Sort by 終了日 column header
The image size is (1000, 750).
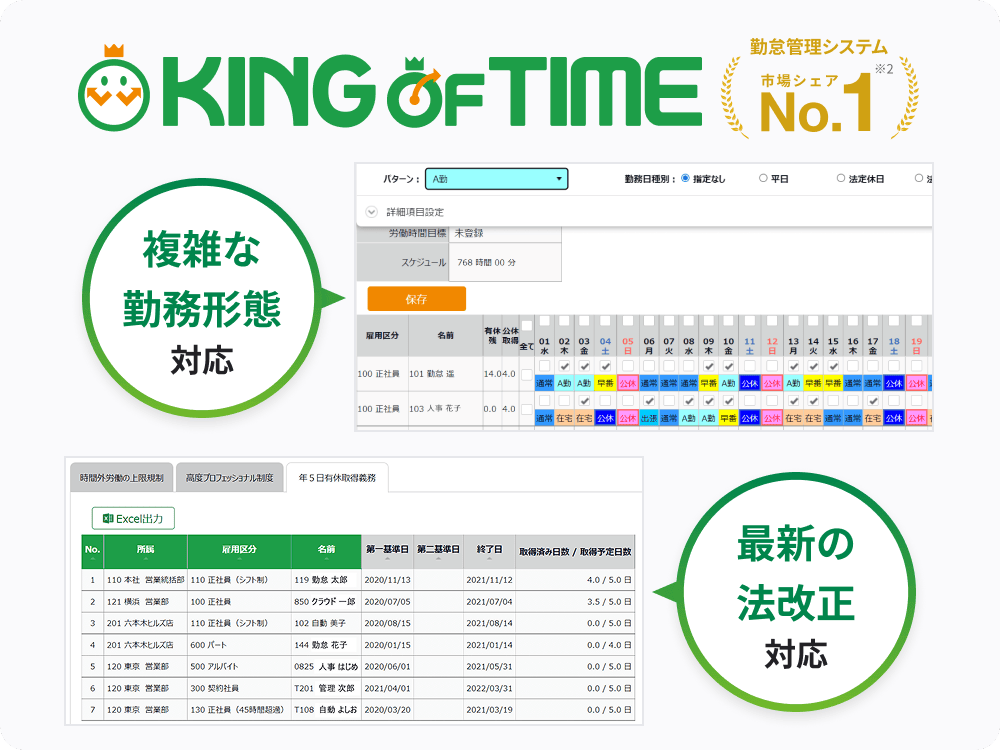click(x=489, y=551)
